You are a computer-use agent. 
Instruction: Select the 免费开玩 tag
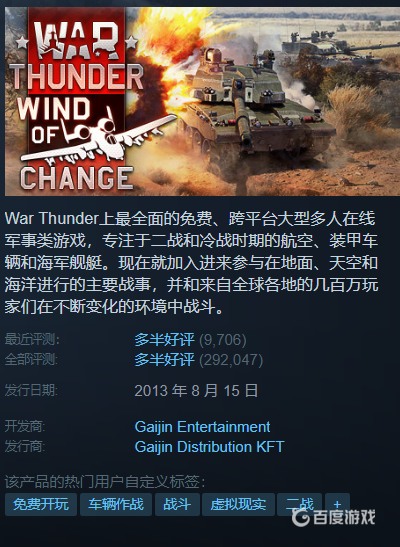coord(41,504)
